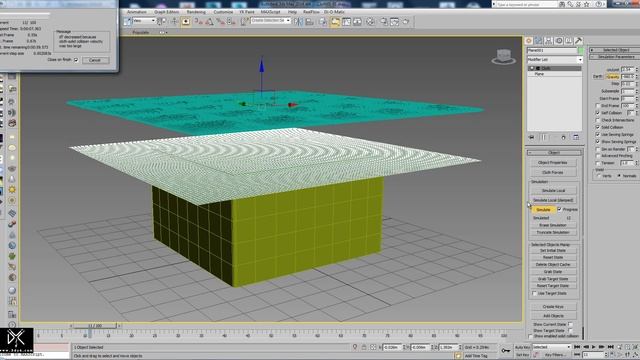Open the Hierarchy command panel tab
The image size is (640, 360).
pyautogui.click(x=549, y=40)
